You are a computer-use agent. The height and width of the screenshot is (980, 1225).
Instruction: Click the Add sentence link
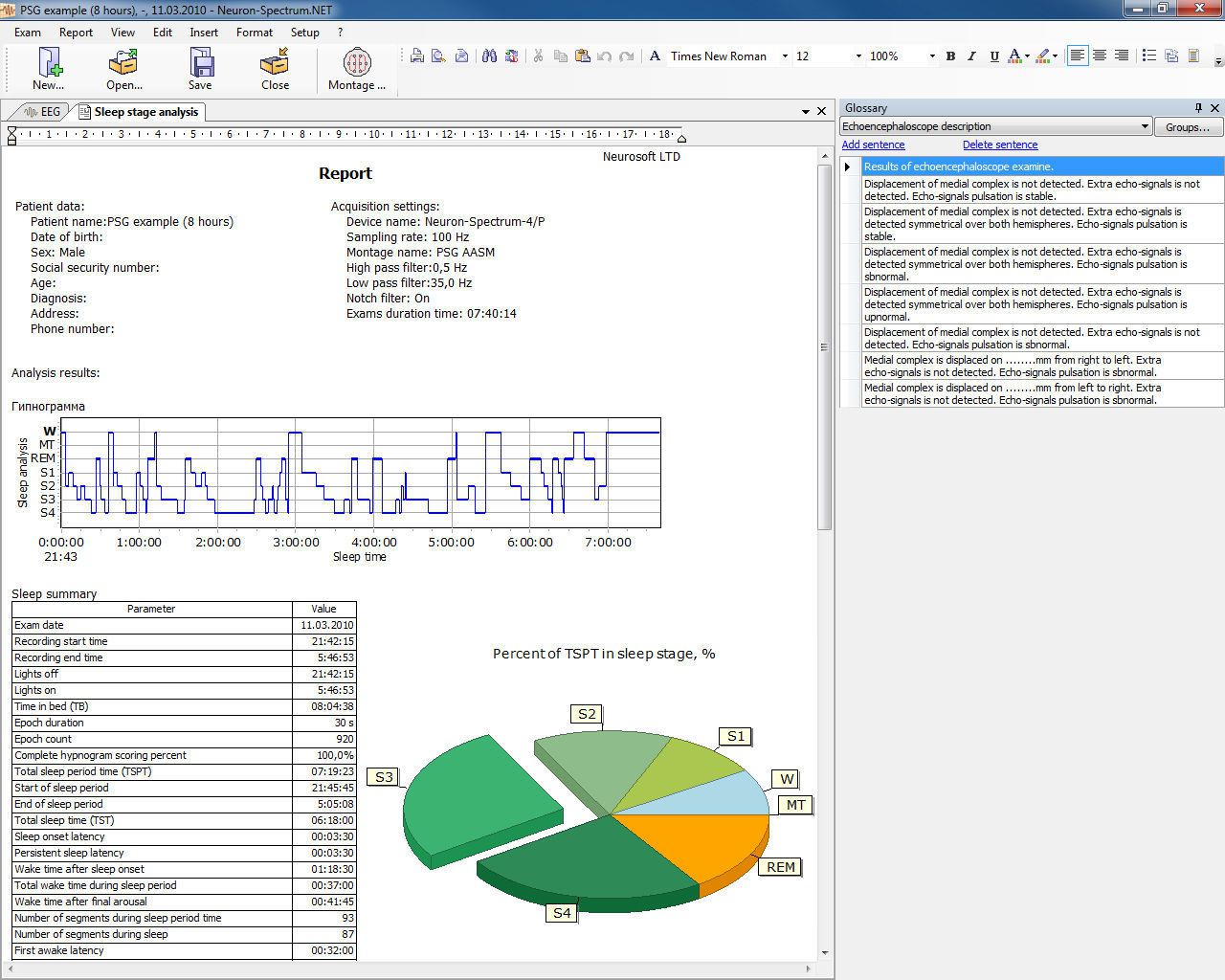point(873,145)
